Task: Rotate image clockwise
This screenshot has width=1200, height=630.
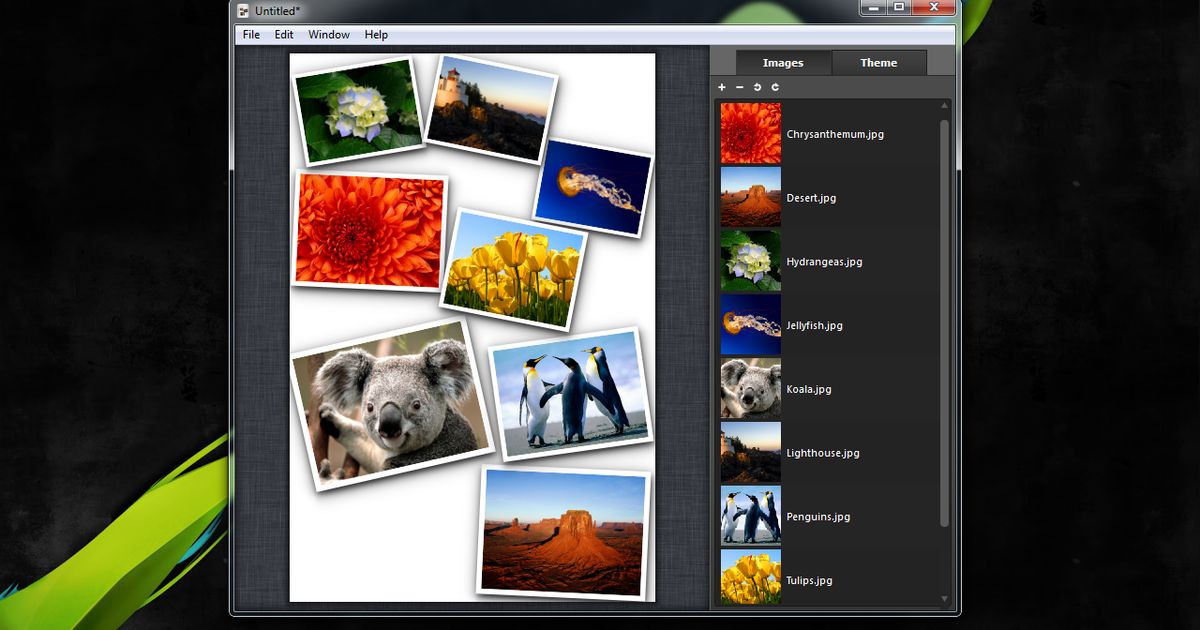Action: 776,87
